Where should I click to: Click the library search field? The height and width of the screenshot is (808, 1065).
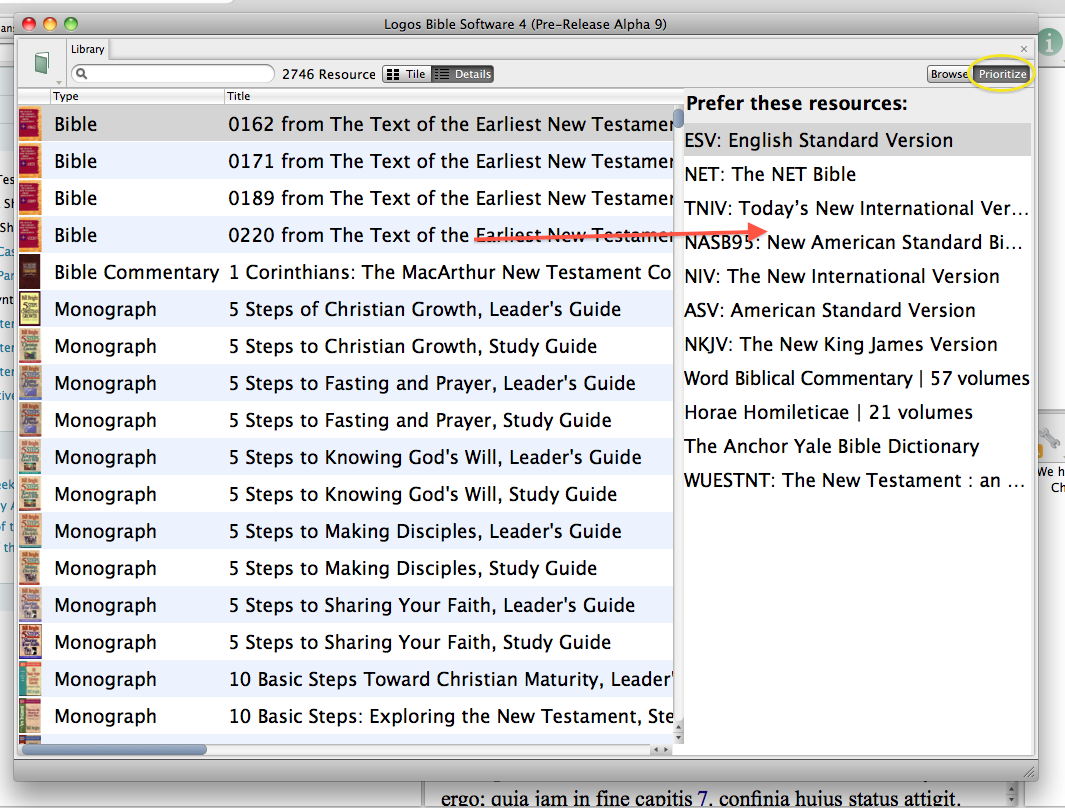173,73
